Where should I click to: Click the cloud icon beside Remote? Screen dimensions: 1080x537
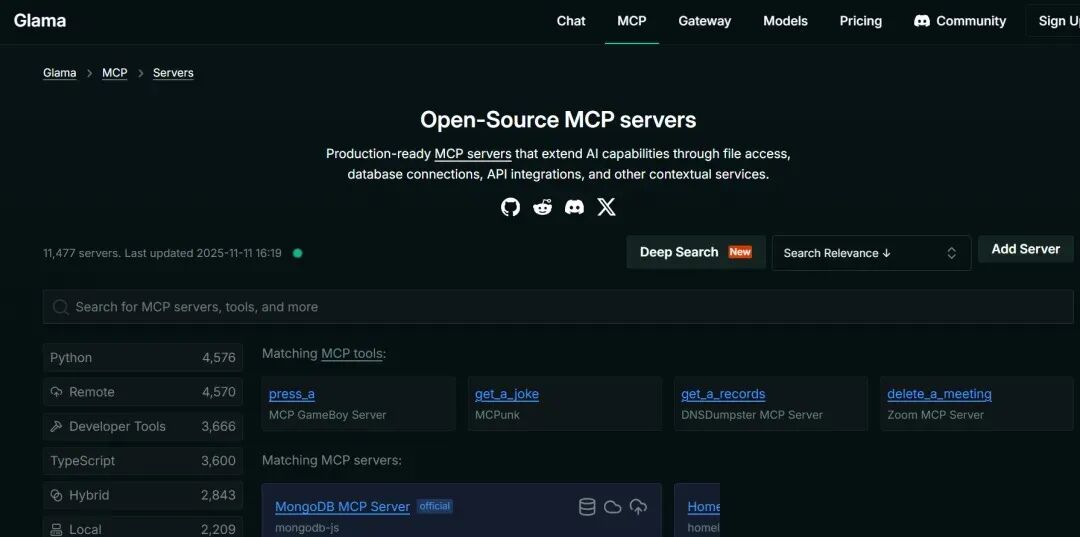(56, 392)
